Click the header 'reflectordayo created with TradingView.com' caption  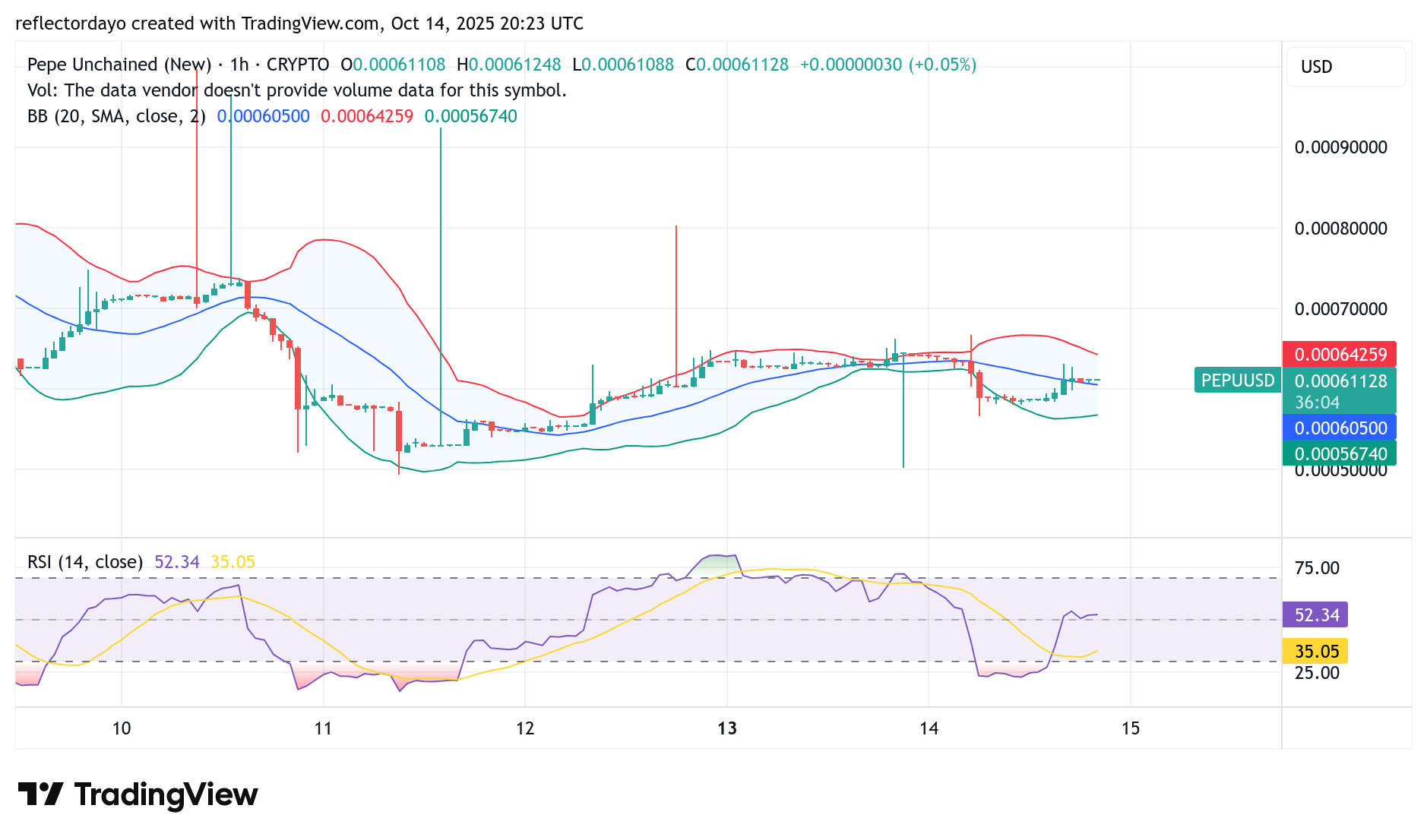coord(198,24)
